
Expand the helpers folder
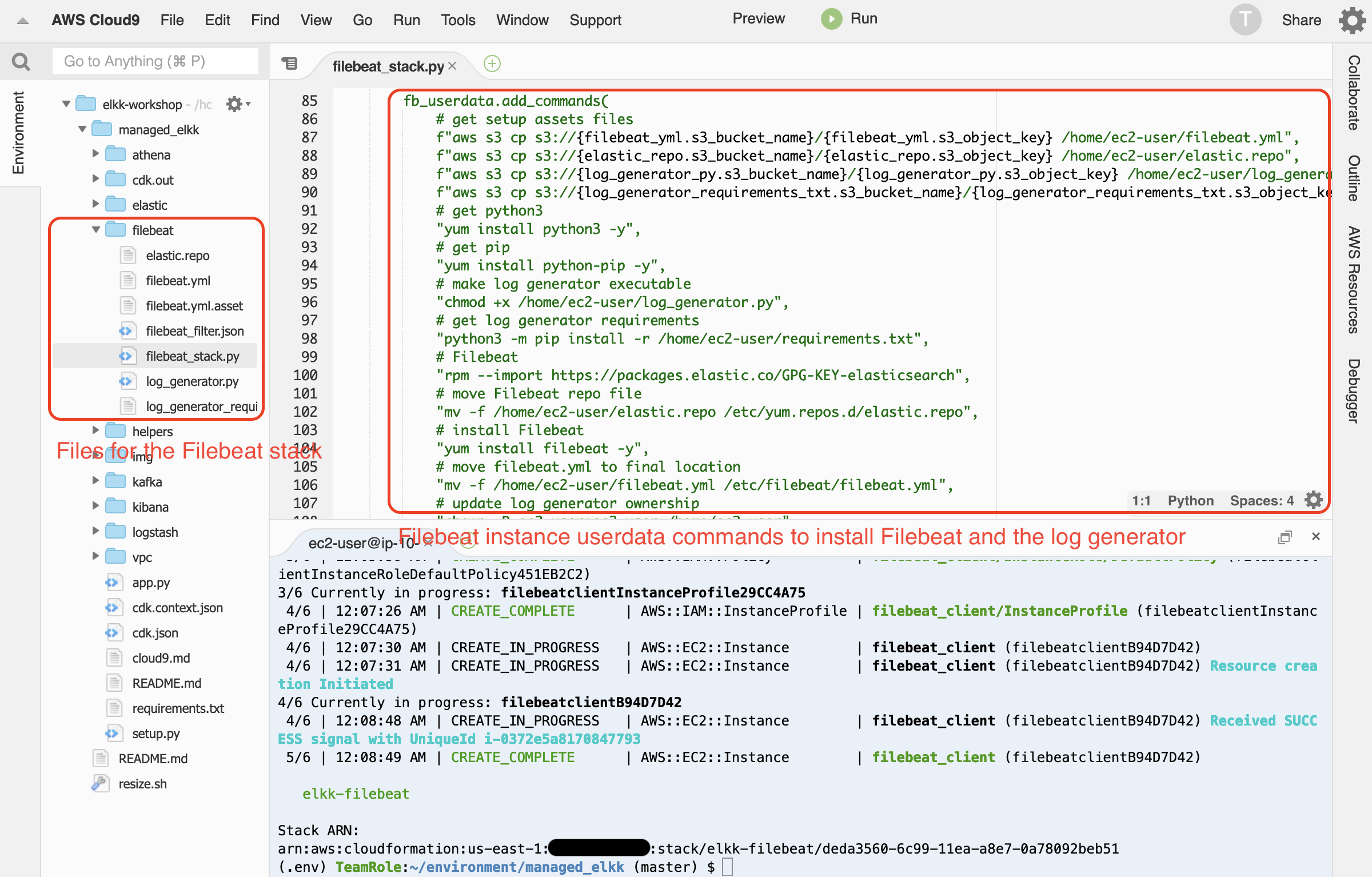pyautogui.click(x=95, y=430)
